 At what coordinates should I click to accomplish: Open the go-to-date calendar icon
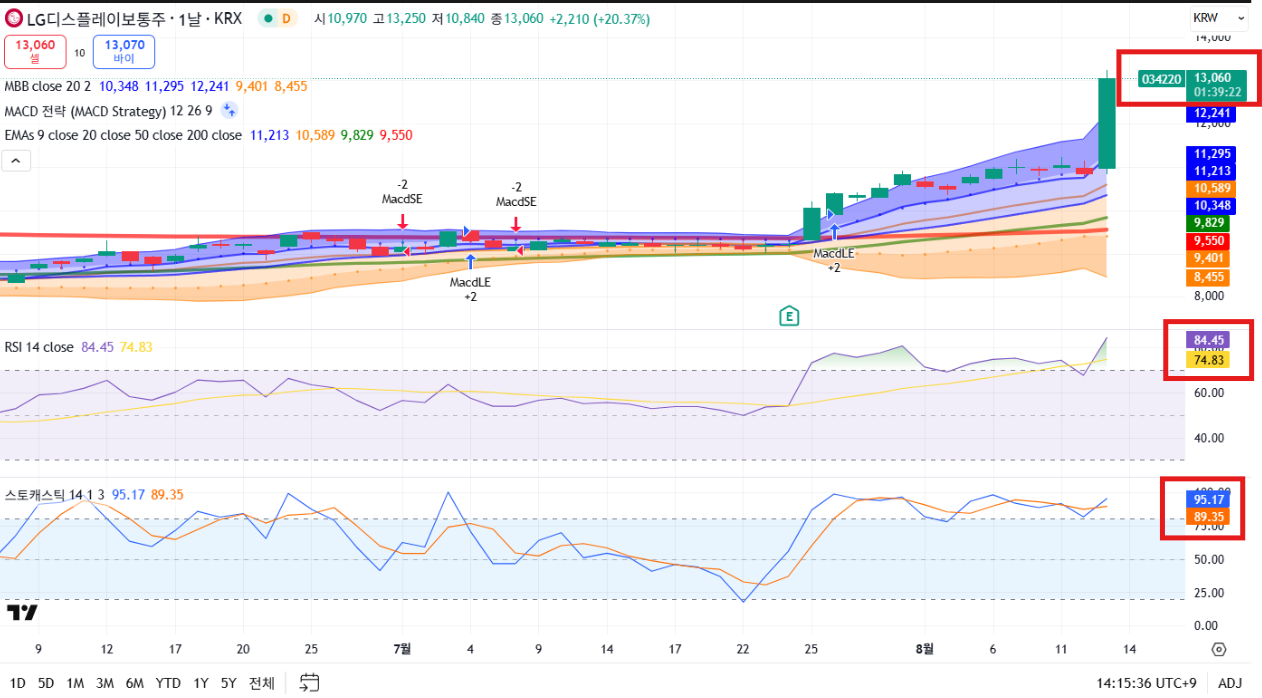(x=309, y=683)
